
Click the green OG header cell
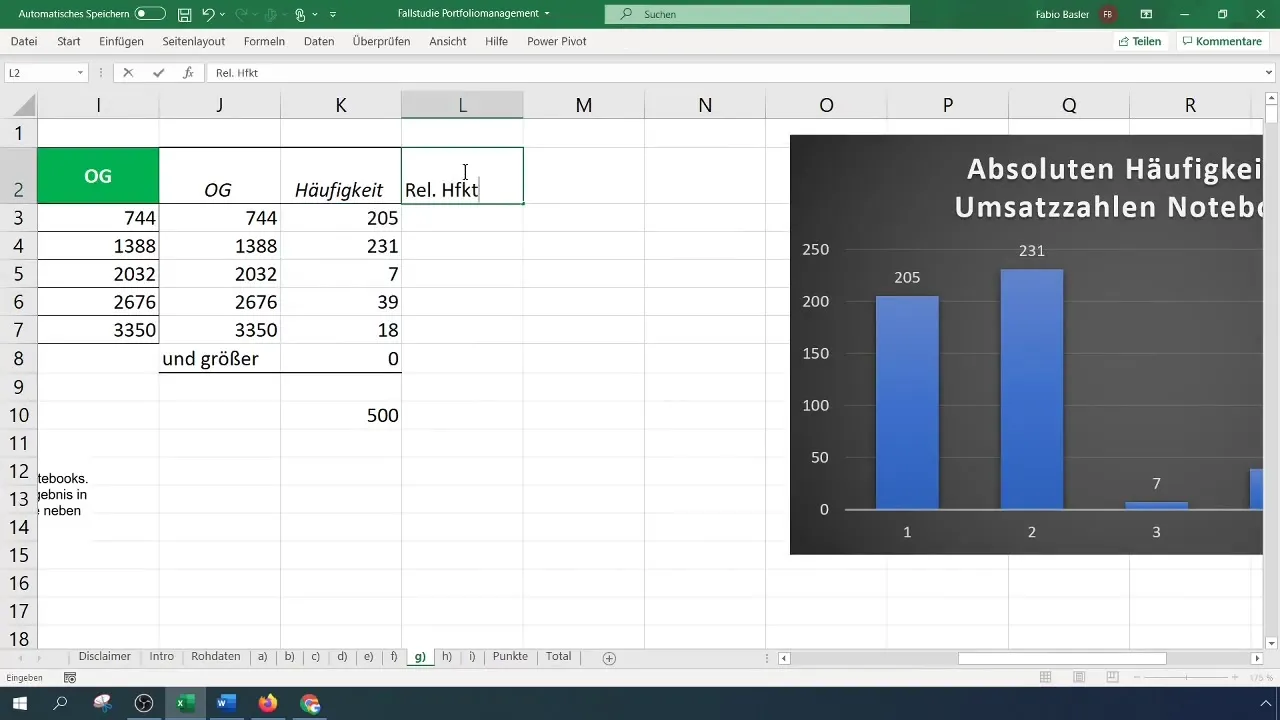click(x=98, y=176)
